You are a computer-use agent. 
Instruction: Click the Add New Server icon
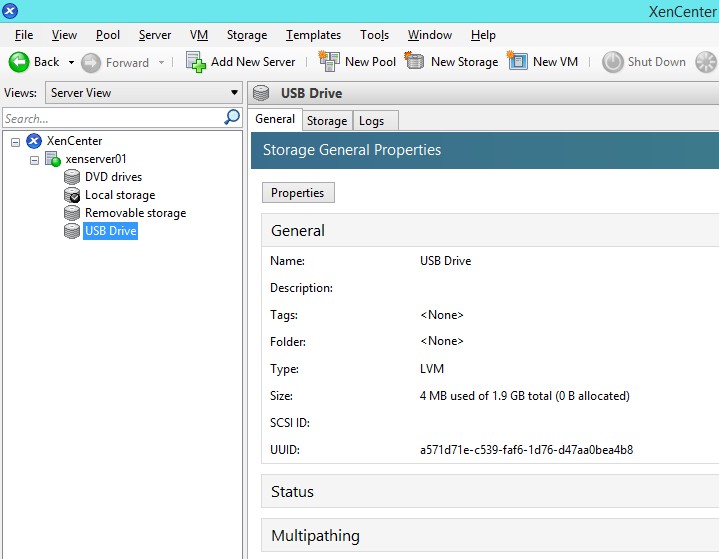point(196,62)
